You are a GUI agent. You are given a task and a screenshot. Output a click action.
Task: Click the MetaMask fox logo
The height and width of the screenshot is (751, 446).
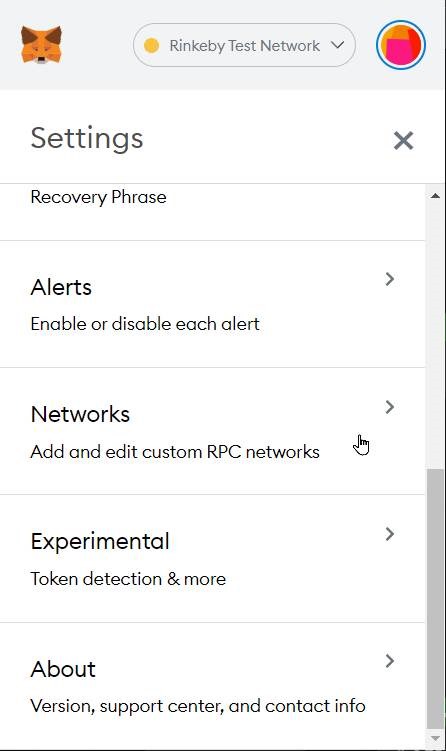(42, 45)
